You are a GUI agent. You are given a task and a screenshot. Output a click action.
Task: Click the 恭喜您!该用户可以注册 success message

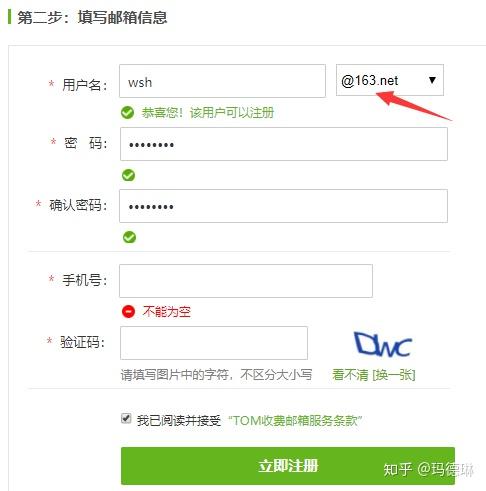click(208, 113)
